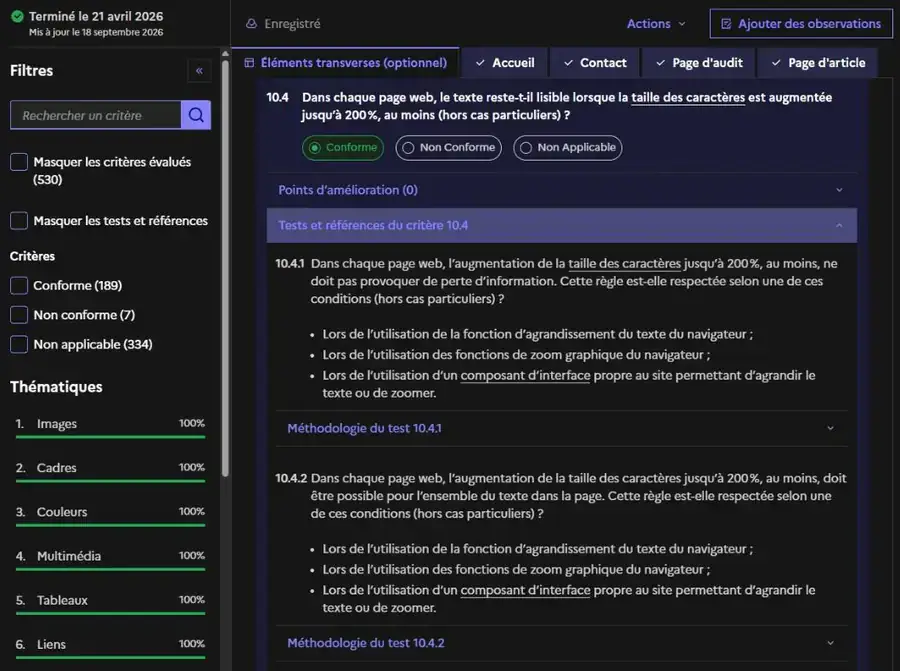Open taille des caractères link in criterion 10.4
This screenshot has height=671, width=900.
click(688, 97)
